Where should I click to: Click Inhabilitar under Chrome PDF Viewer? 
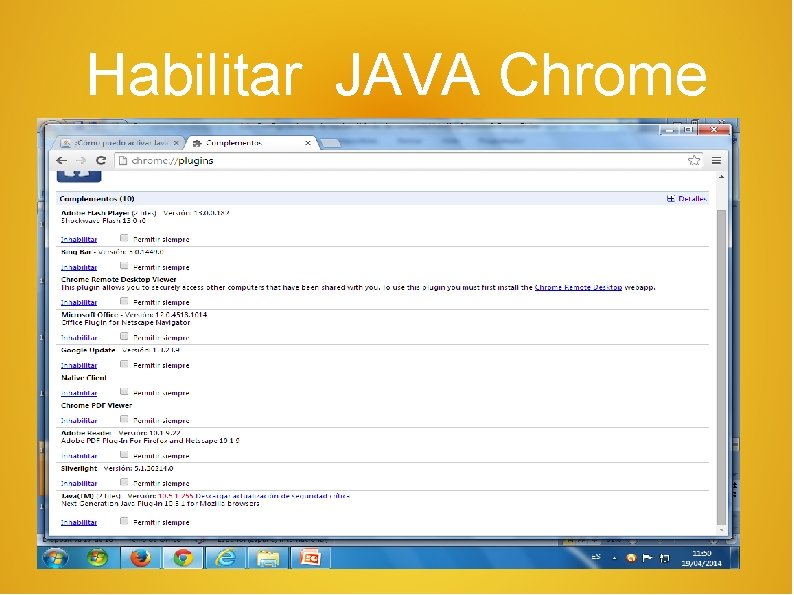(x=79, y=421)
